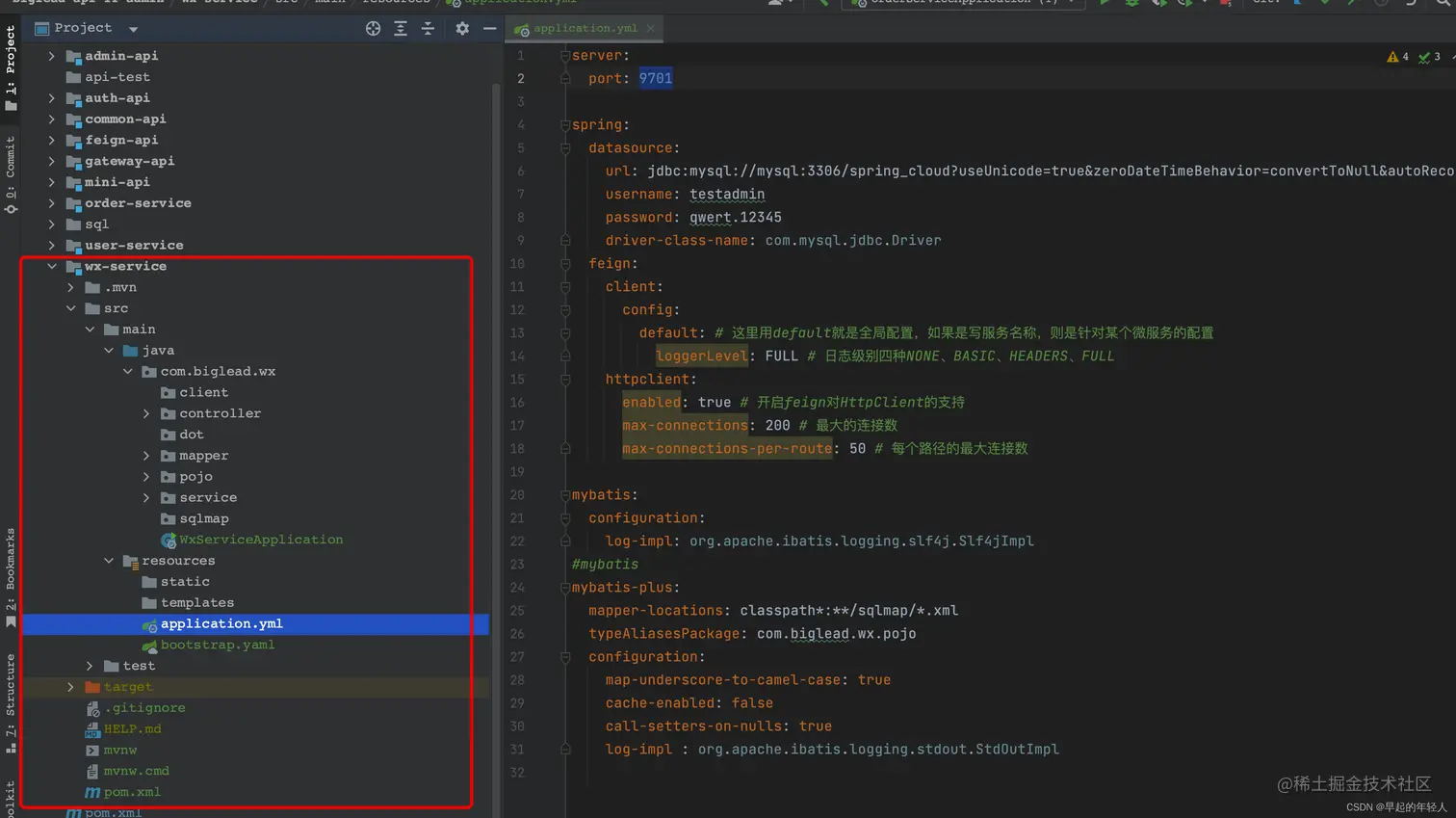Expand the mapper package
This screenshot has height=818, width=1456.
[x=146, y=456]
